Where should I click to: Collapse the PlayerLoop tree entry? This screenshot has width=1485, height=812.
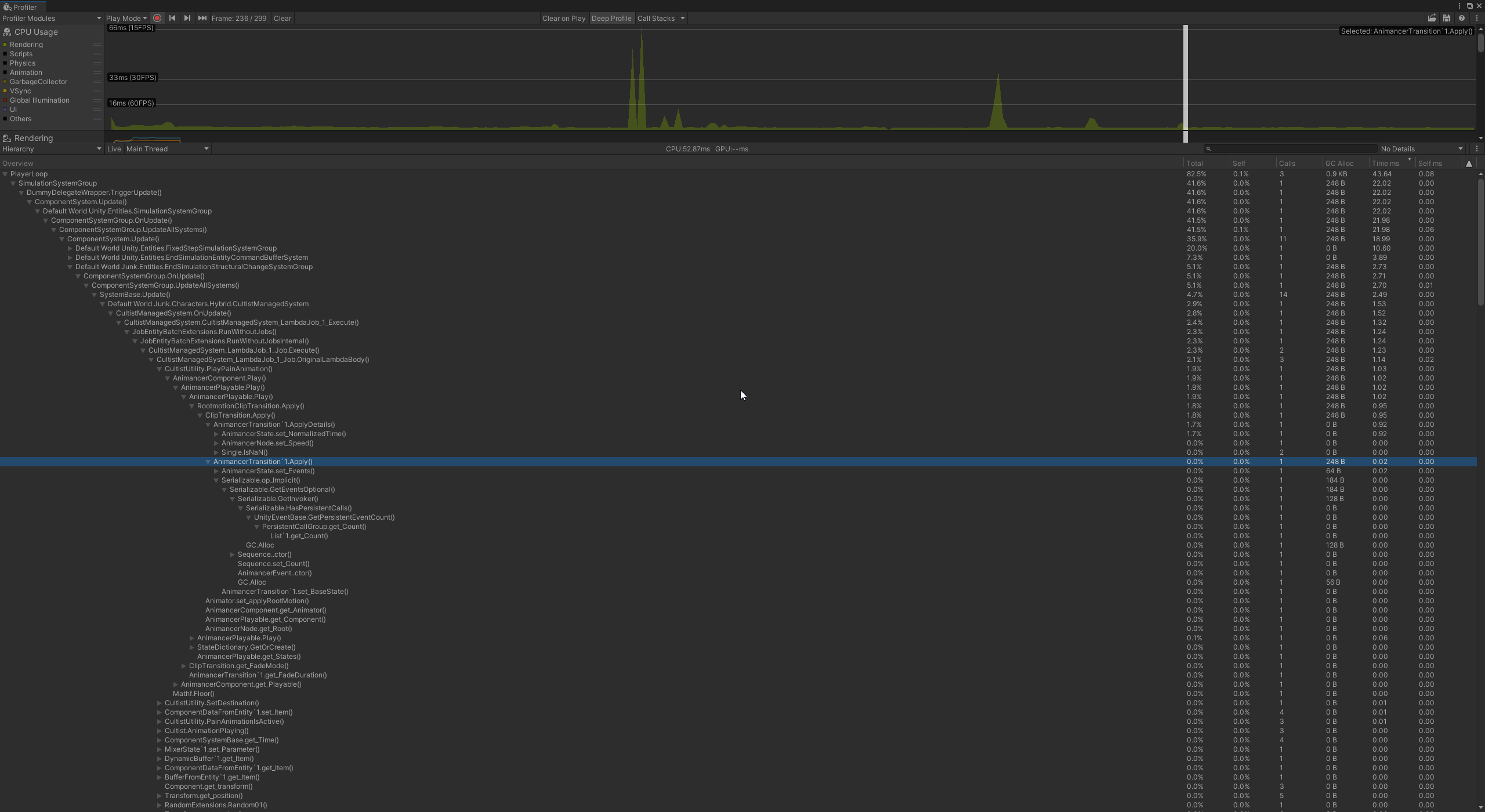[5, 173]
